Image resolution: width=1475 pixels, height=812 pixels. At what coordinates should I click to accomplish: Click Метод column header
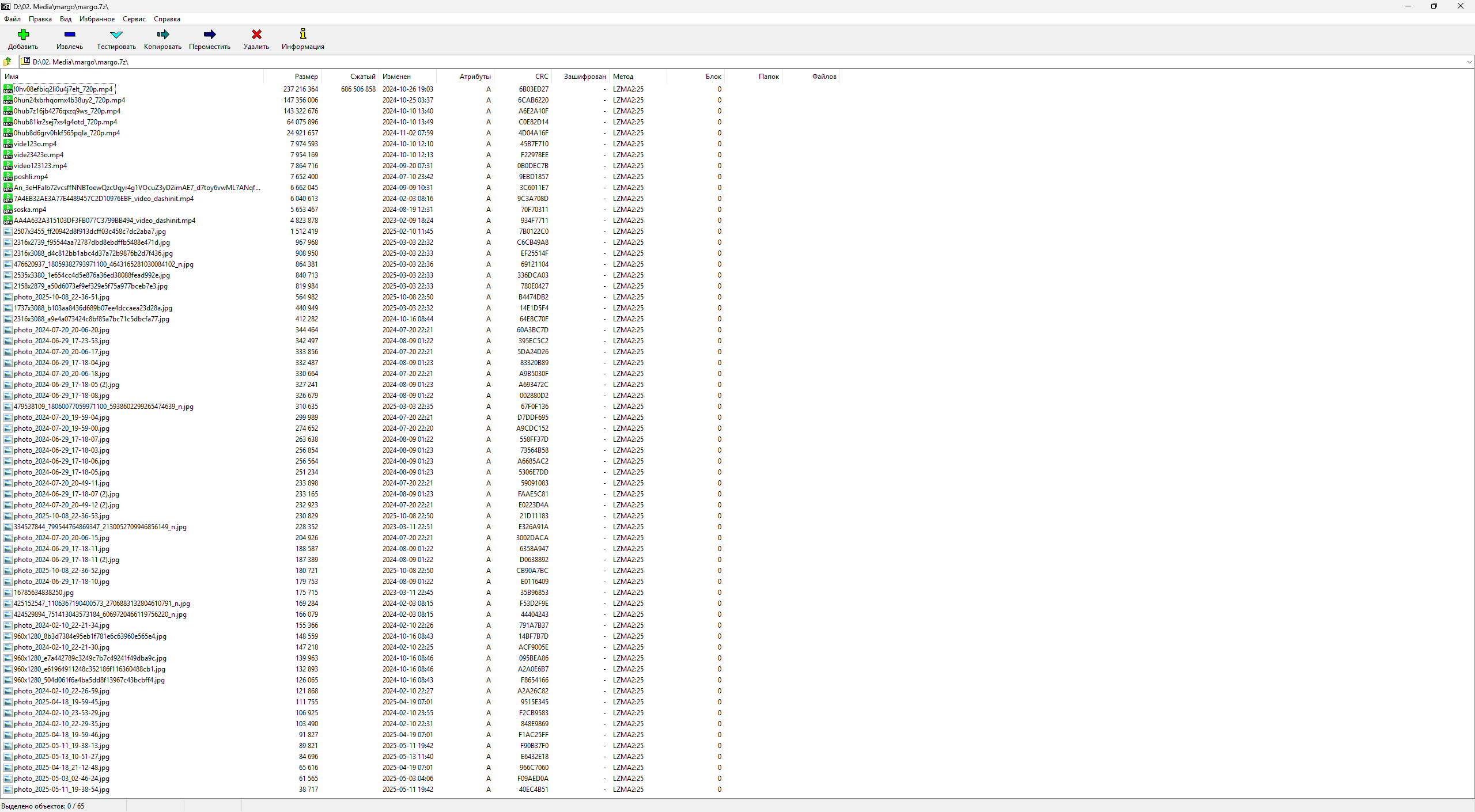point(623,77)
